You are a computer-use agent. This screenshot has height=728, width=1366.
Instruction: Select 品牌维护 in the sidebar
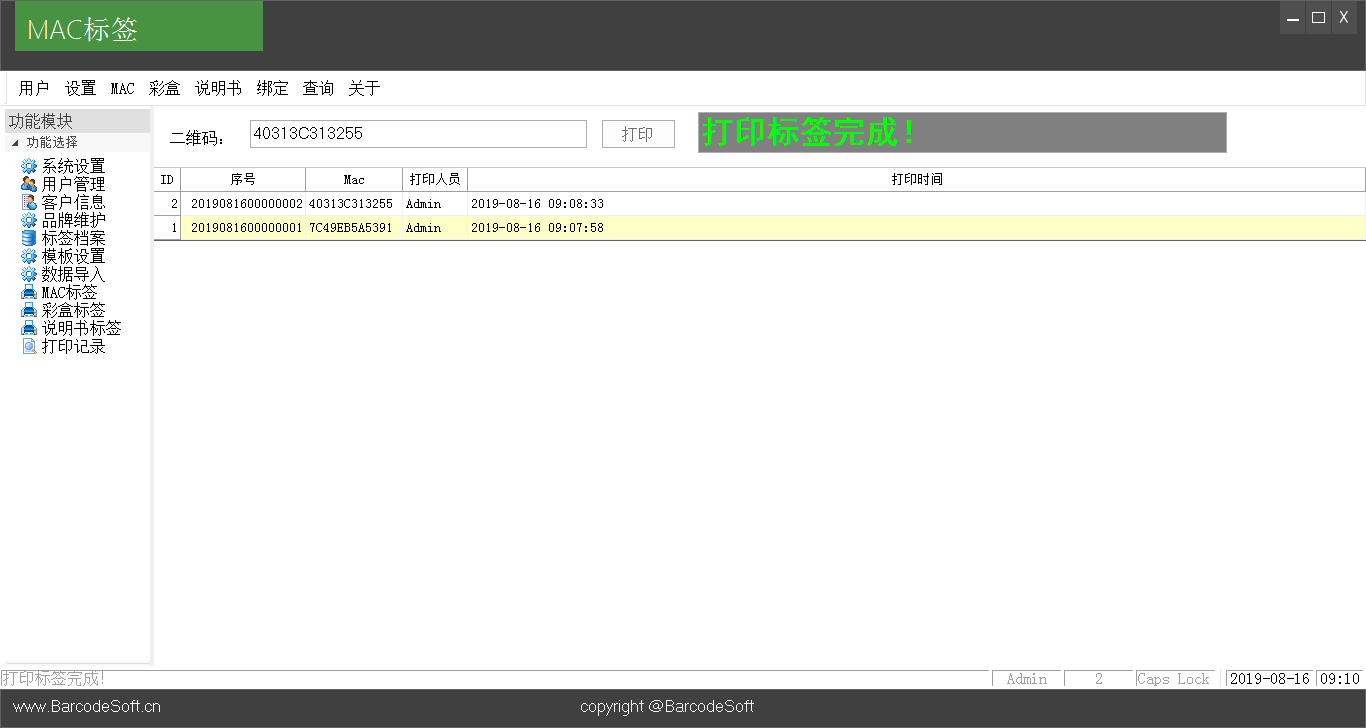pos(73,220)
